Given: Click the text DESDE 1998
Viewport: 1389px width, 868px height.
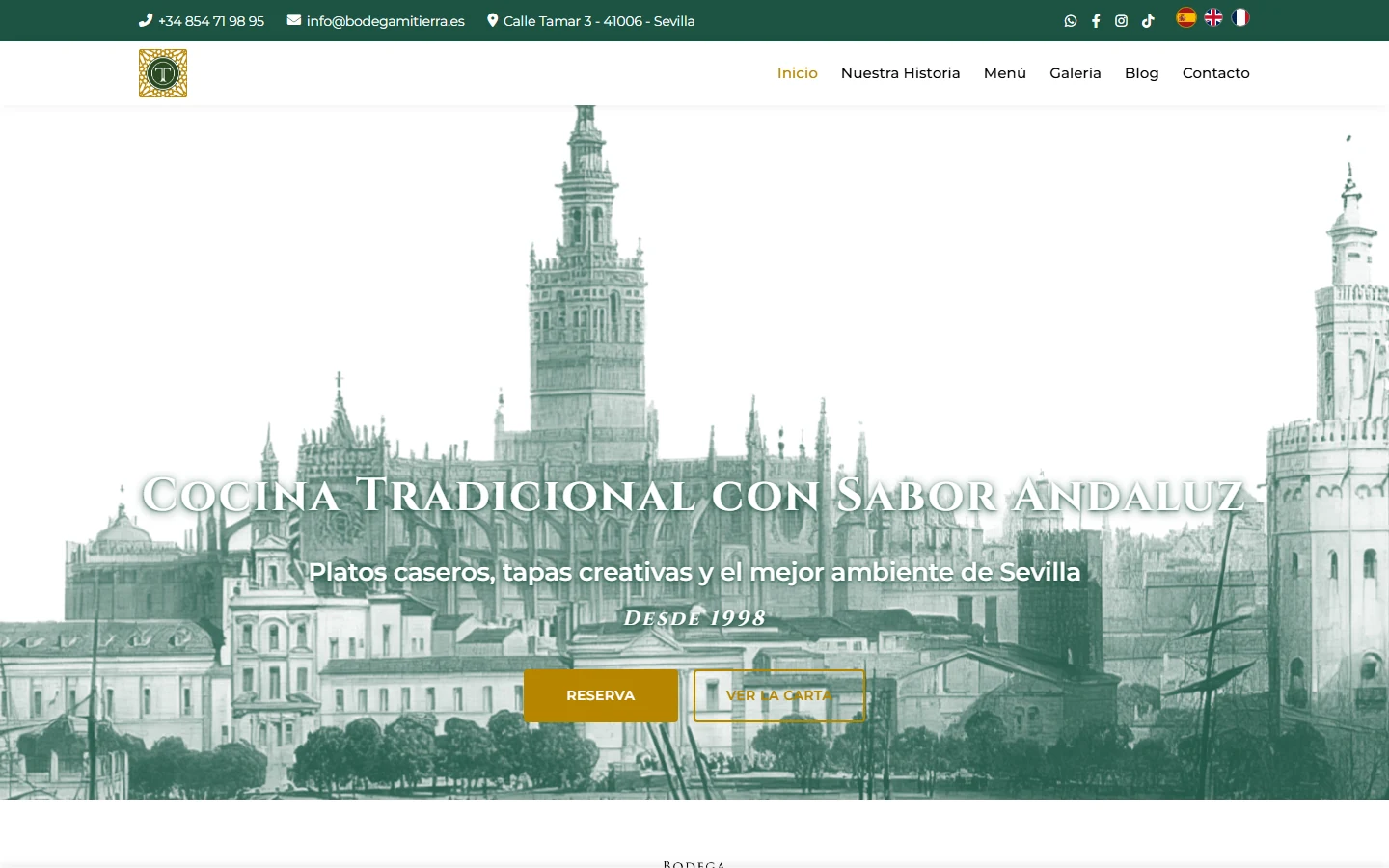Looking at the screenshot, I should pyautogui.click(x=694, y=618).
